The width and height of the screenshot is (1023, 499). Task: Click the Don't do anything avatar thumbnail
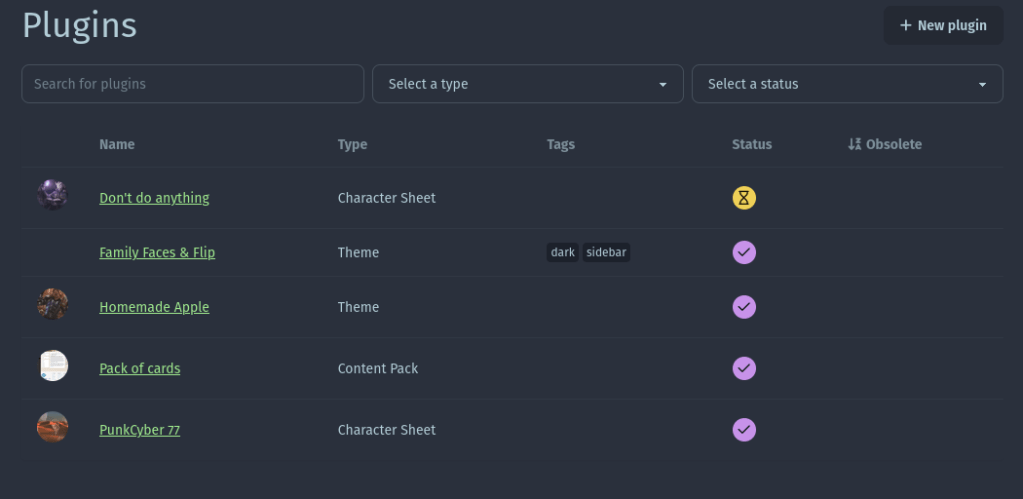point(52,195)
